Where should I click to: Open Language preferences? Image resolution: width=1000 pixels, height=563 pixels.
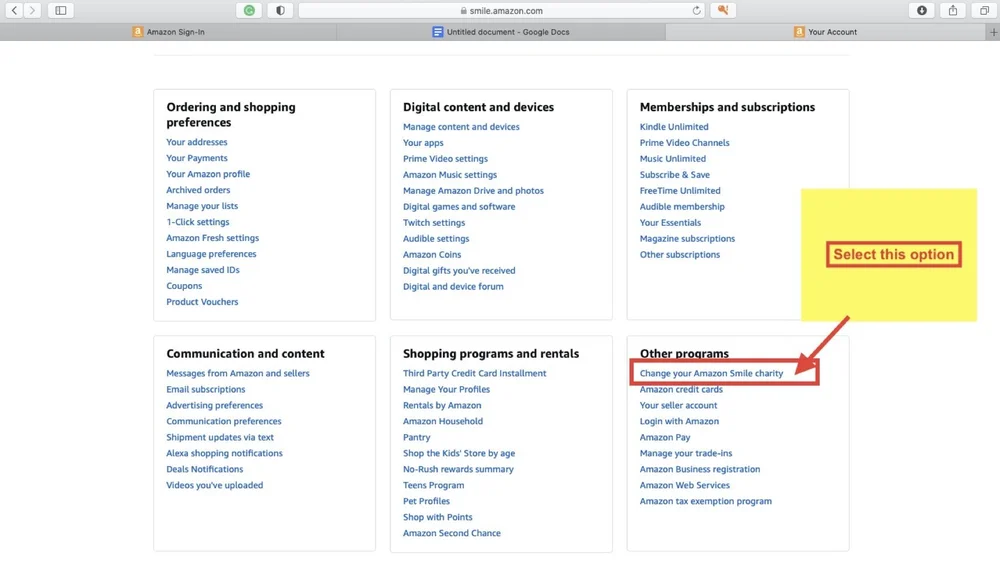(x=211, y=254)
